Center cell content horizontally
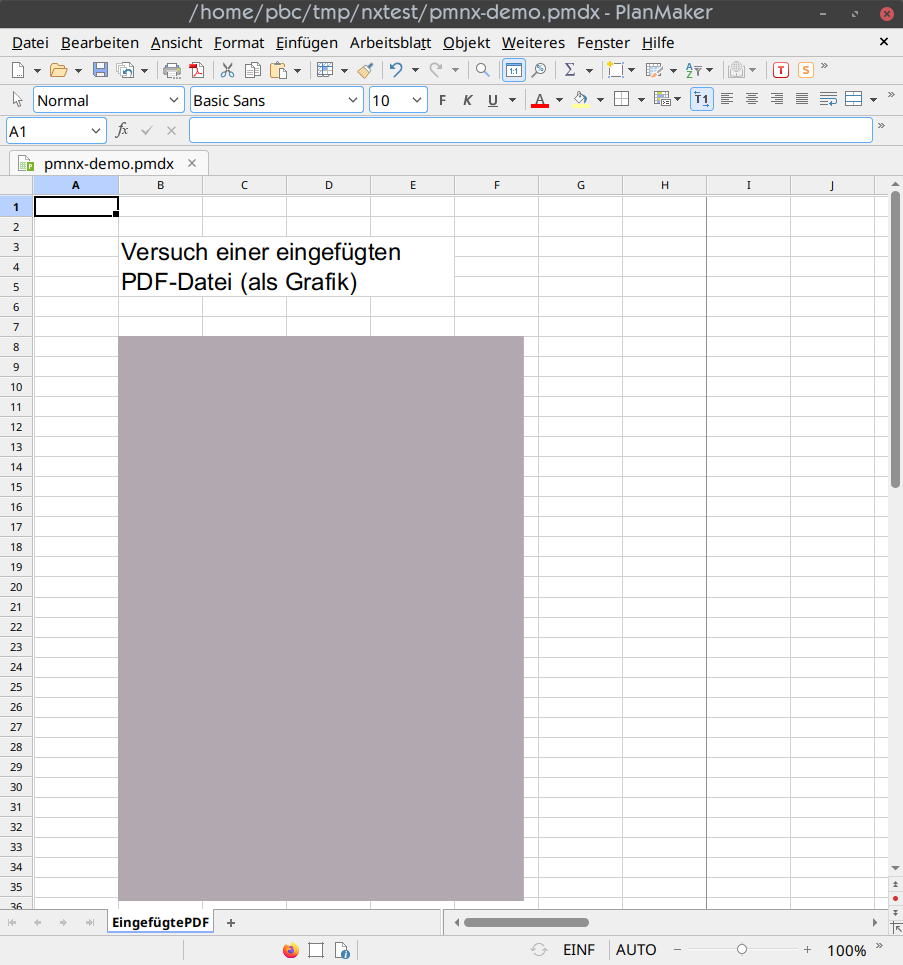The height and width of the screenshot is (965, 903). click(752, 98)
